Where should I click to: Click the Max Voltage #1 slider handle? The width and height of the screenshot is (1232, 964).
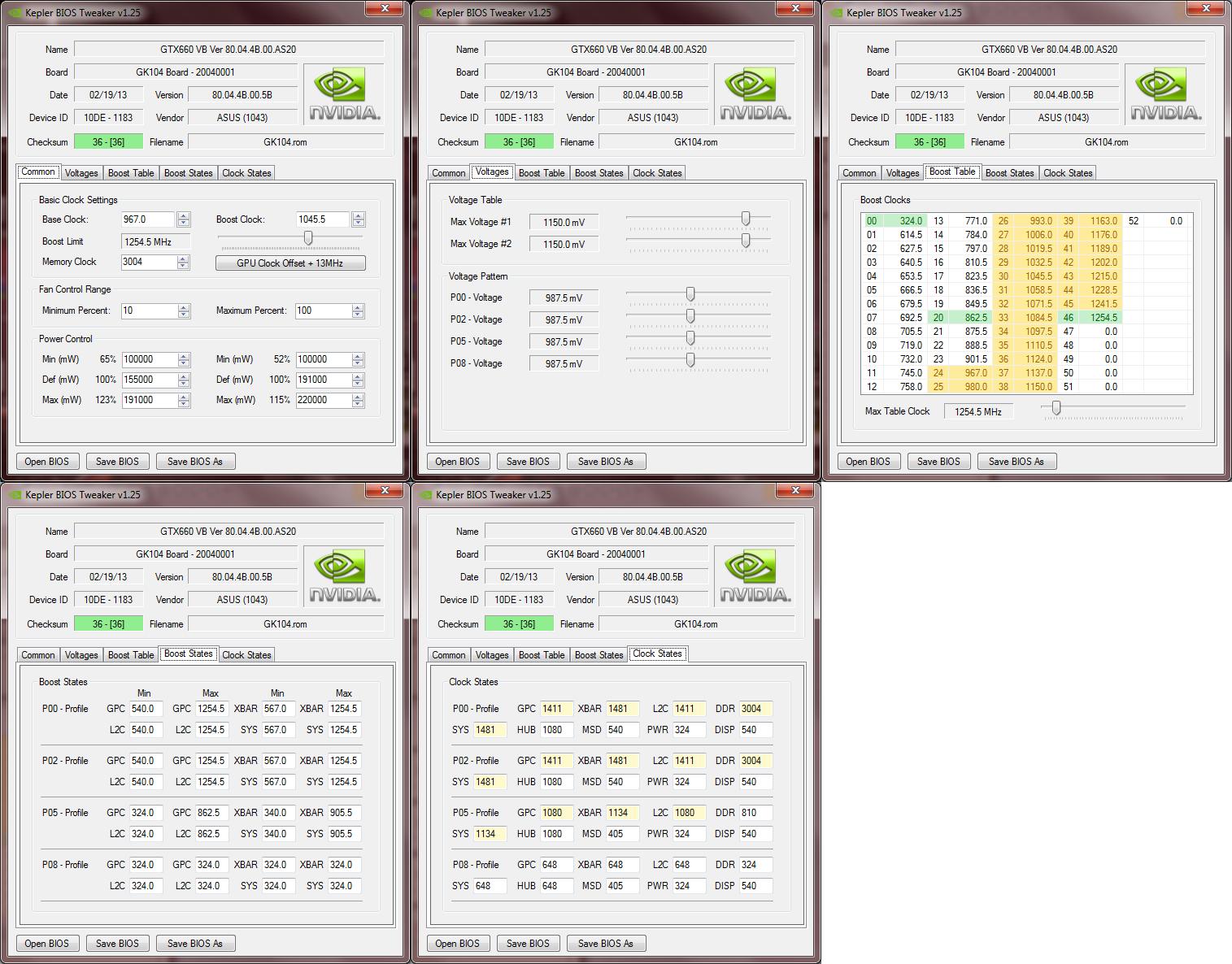[746, 219]
